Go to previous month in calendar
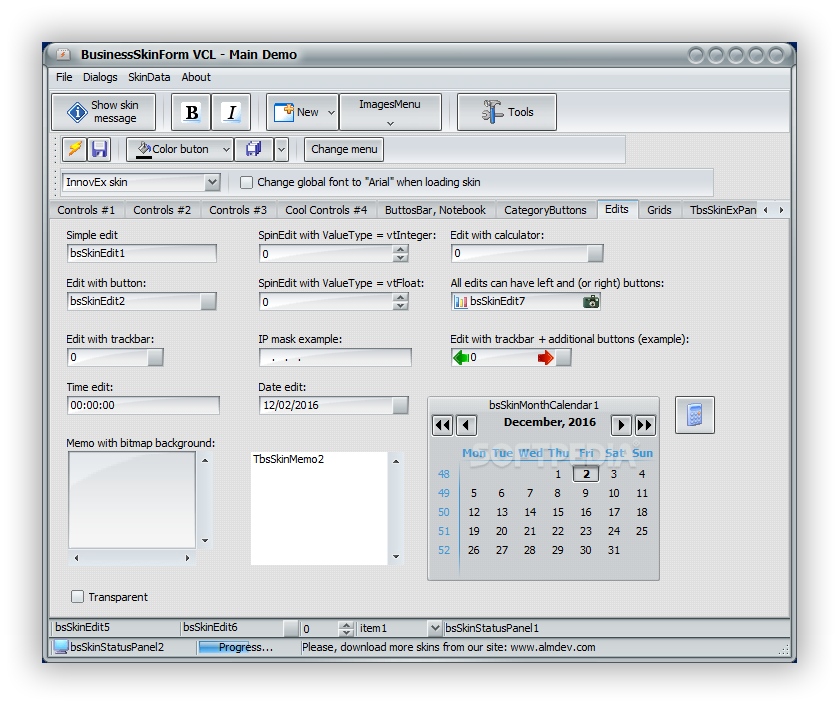 467,425
